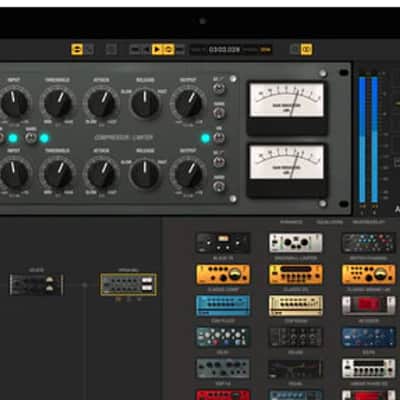Viewport: 400px width, 400px height.
Task: Select the black module in the signal chain
Action: [36, 284]
